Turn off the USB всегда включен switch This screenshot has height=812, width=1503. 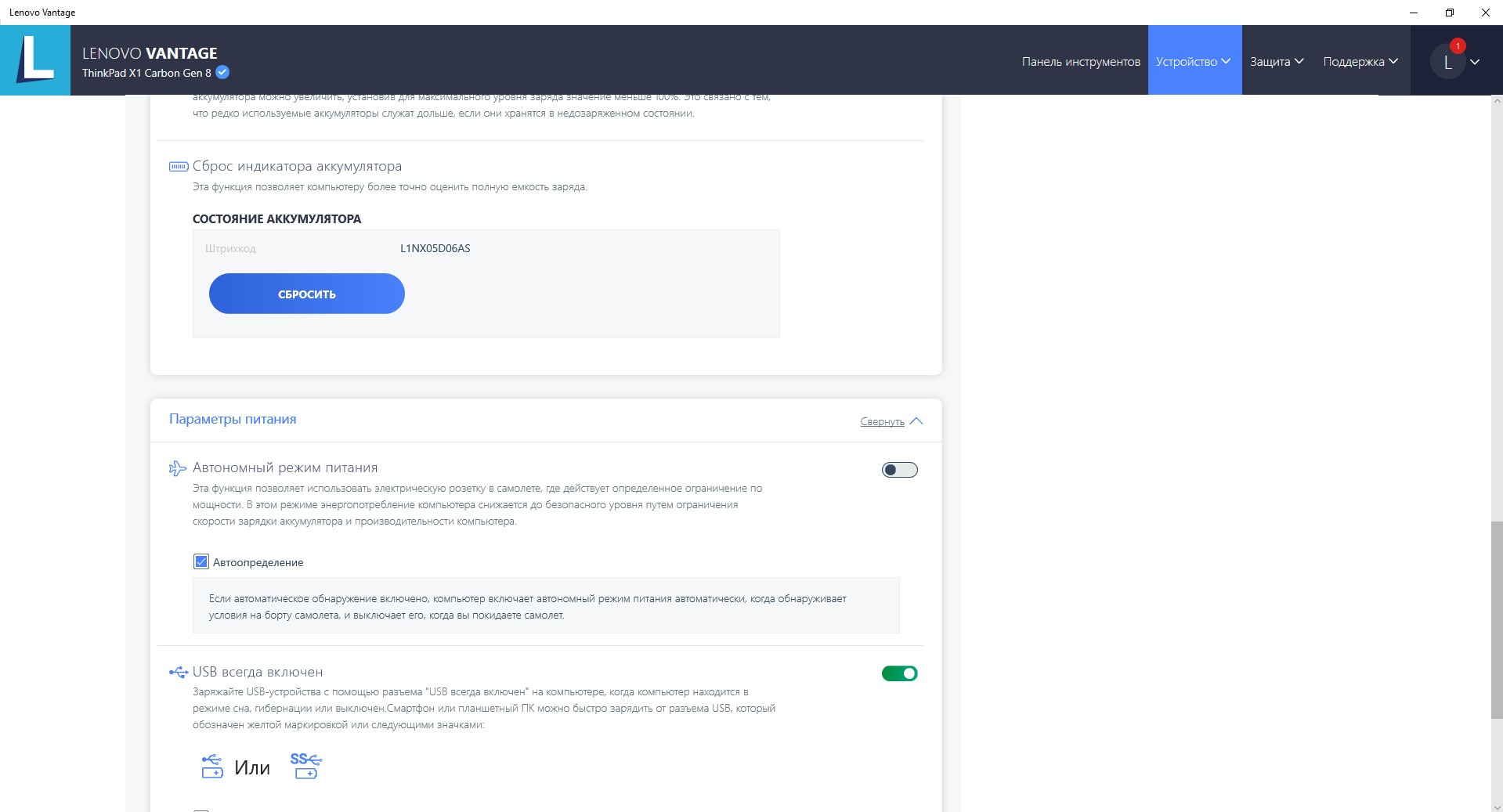point(899,673)
